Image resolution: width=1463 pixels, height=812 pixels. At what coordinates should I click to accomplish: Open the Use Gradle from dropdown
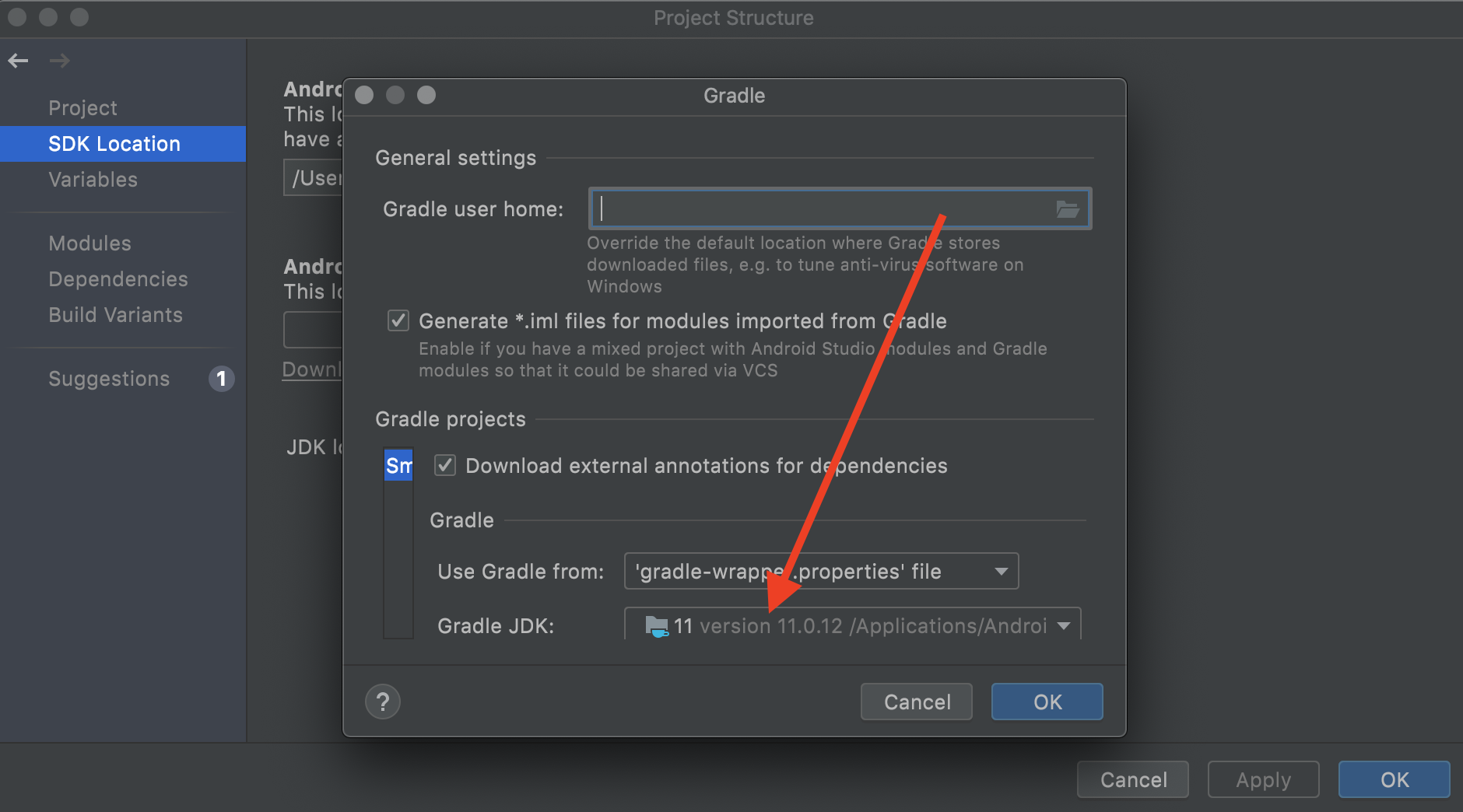tap(821, 572)
